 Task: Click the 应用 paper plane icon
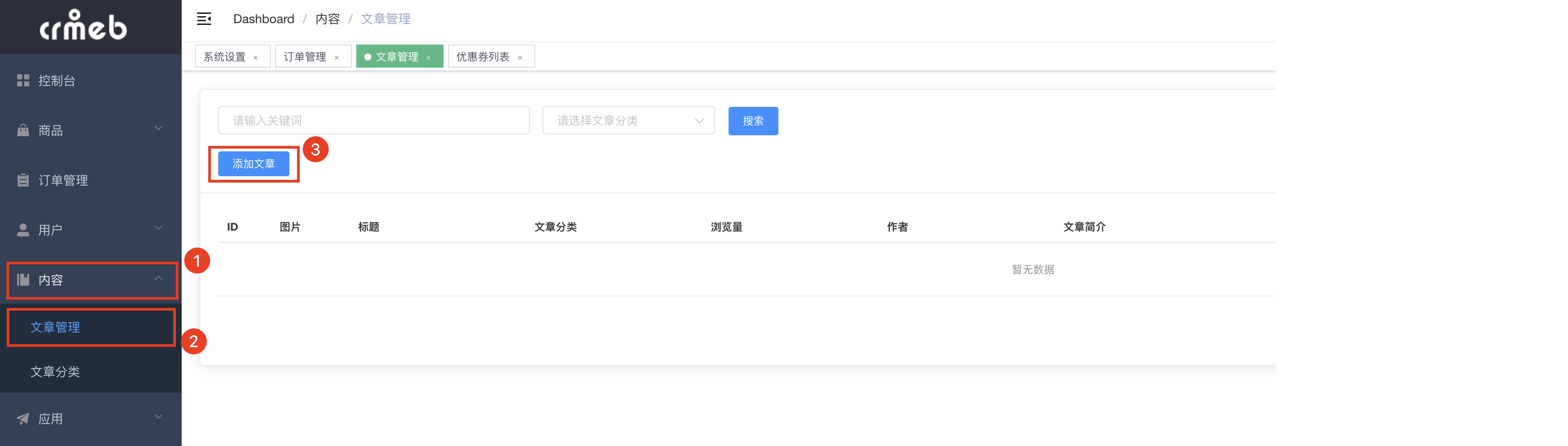click(x=23, y=418)
